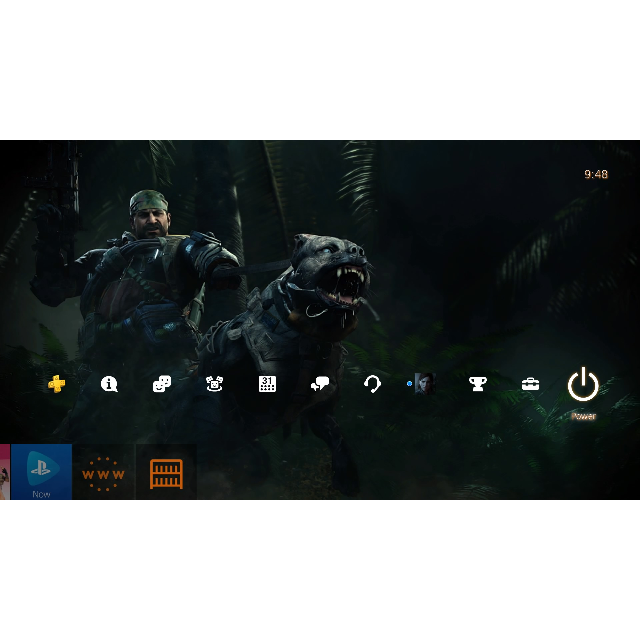The image size is (640, 640).
Task: Select the Power icon
Action: 583,384
